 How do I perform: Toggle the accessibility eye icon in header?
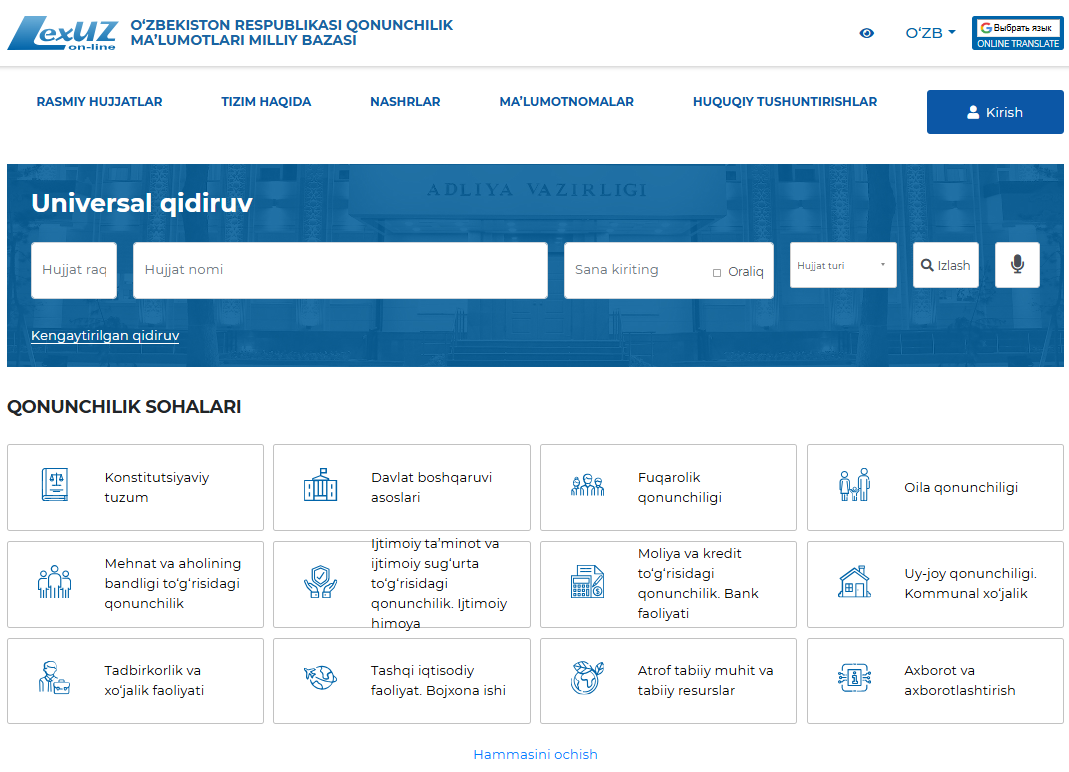tap(866, 33)
